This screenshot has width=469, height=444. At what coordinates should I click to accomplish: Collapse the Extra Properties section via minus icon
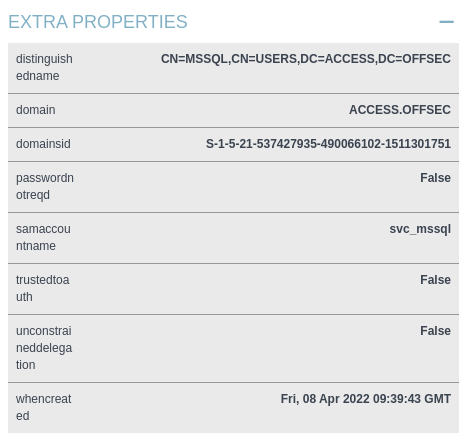446,22
